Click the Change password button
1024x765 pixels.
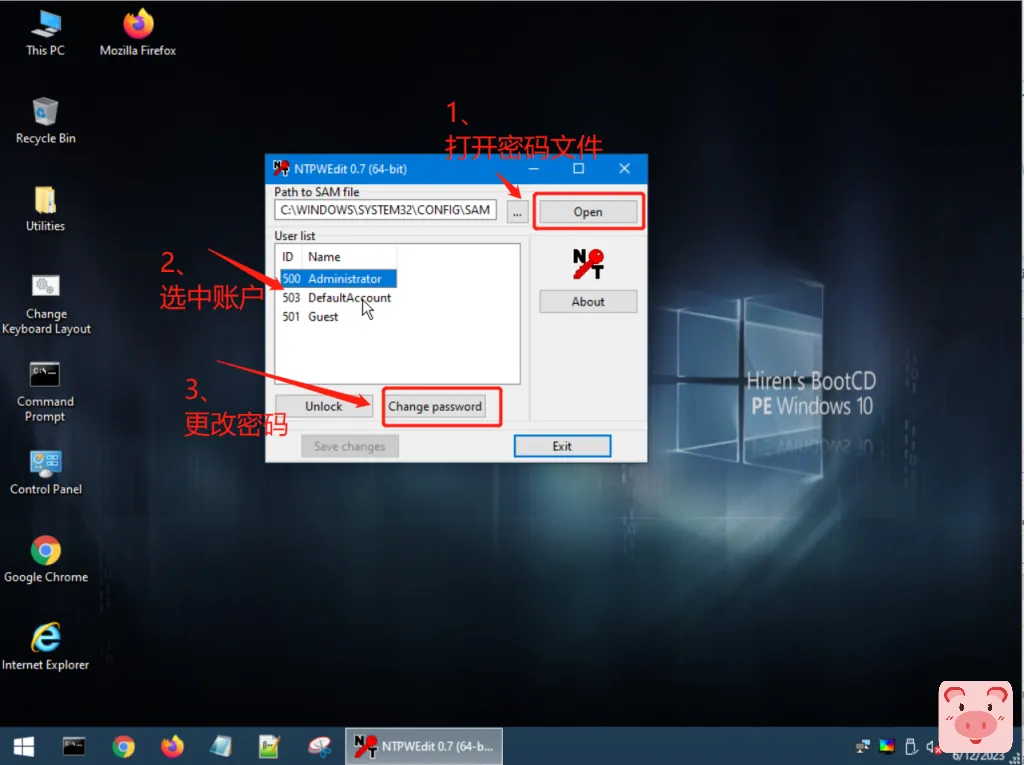pyautogui.click(x=435, y=406)
